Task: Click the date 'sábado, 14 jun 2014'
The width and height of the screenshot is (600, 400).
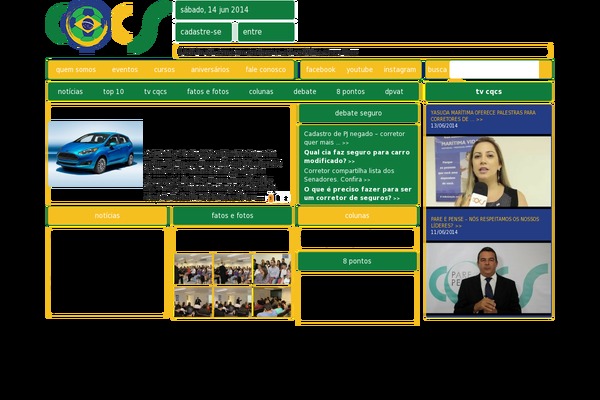Action: pos(214,10)
